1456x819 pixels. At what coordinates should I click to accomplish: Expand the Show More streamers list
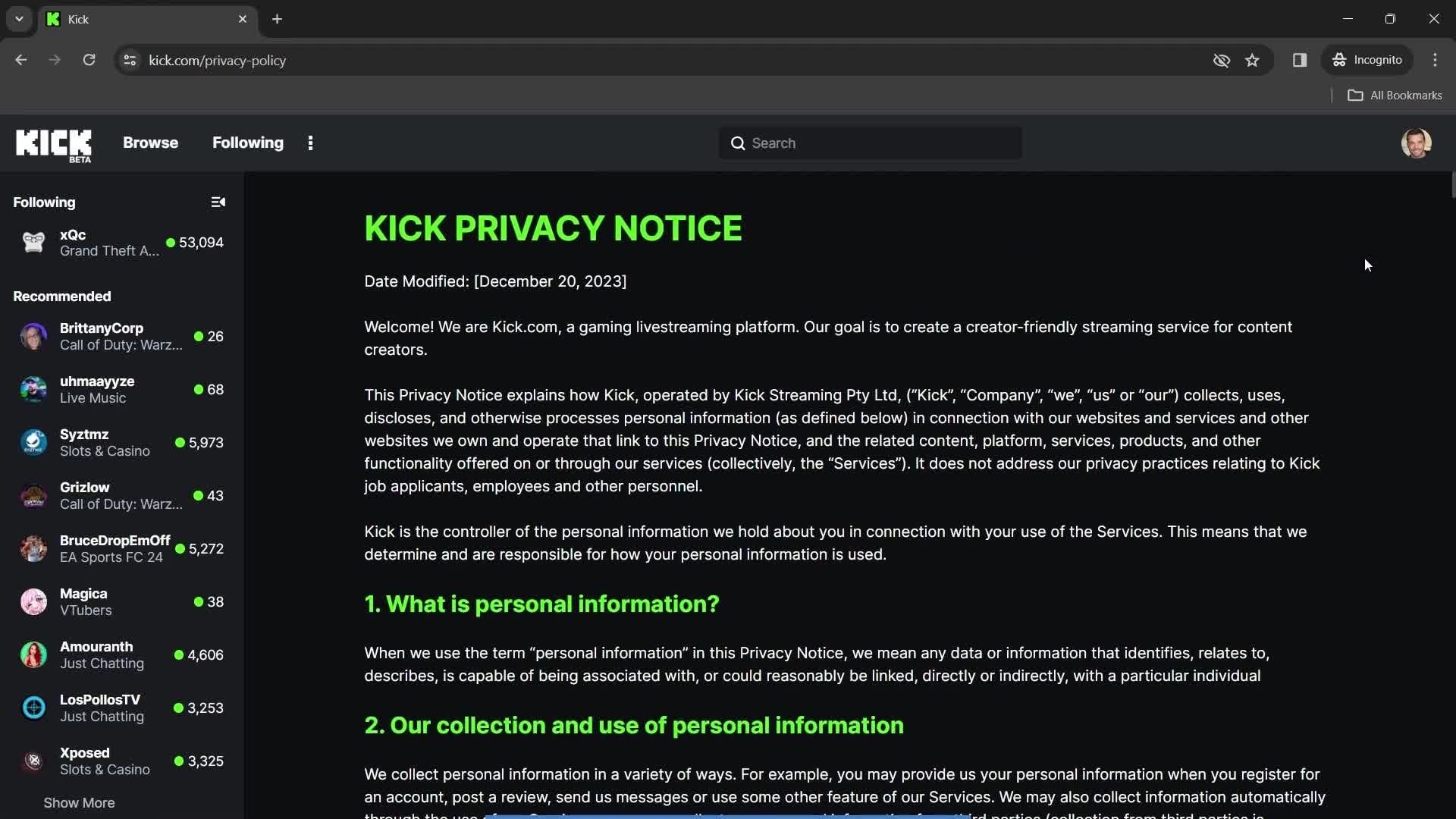coord(79,802)
